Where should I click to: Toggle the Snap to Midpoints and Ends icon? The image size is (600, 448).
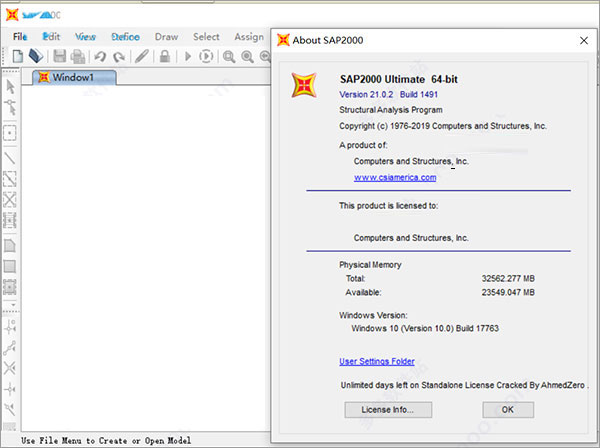click(10, 348)
